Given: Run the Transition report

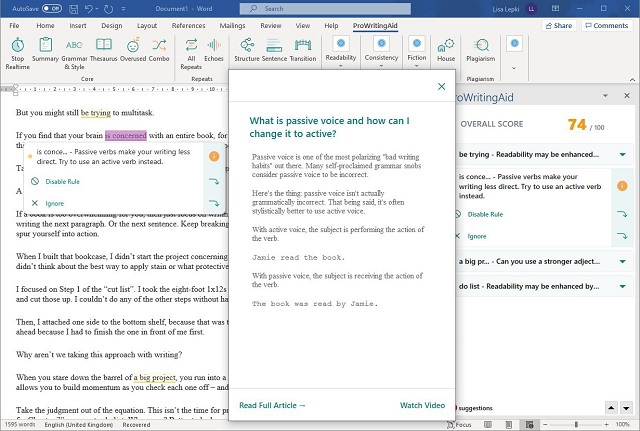Looking at the screenshot, I should (x=303, y=50).
